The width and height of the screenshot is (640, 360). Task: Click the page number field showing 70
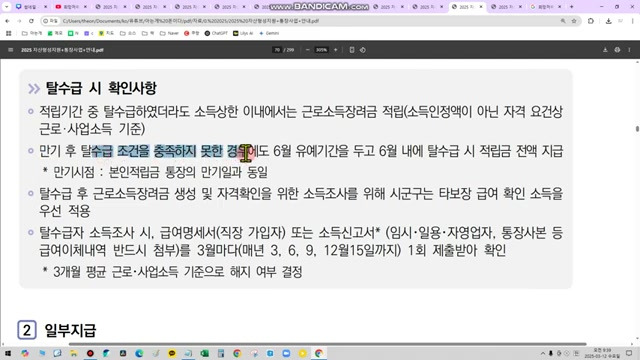click(x=277, y=50)
